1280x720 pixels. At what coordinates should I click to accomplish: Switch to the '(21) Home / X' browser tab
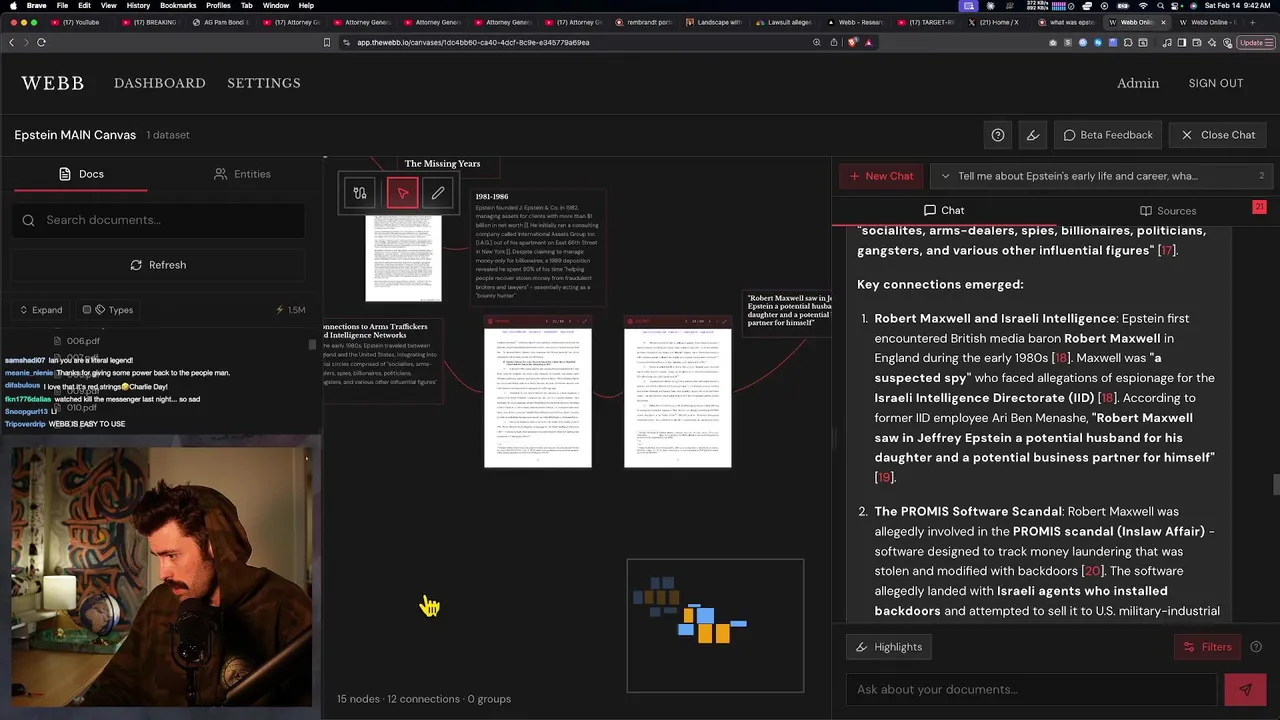(x=998, y=22)
